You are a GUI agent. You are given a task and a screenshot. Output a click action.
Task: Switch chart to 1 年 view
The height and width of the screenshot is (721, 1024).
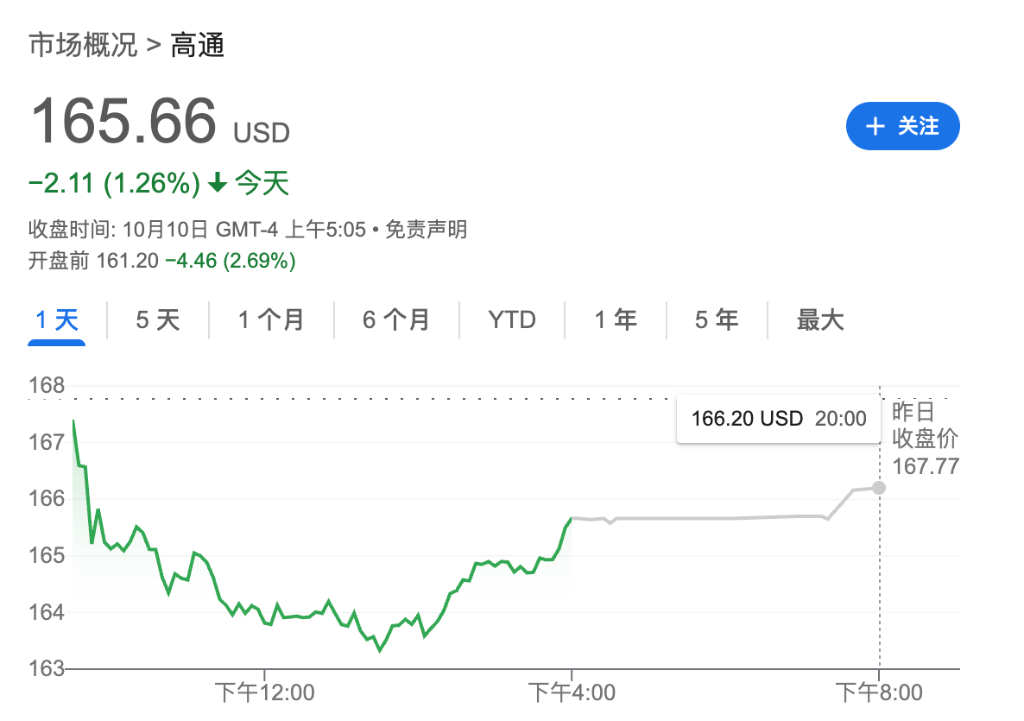(x=615, y=320)
